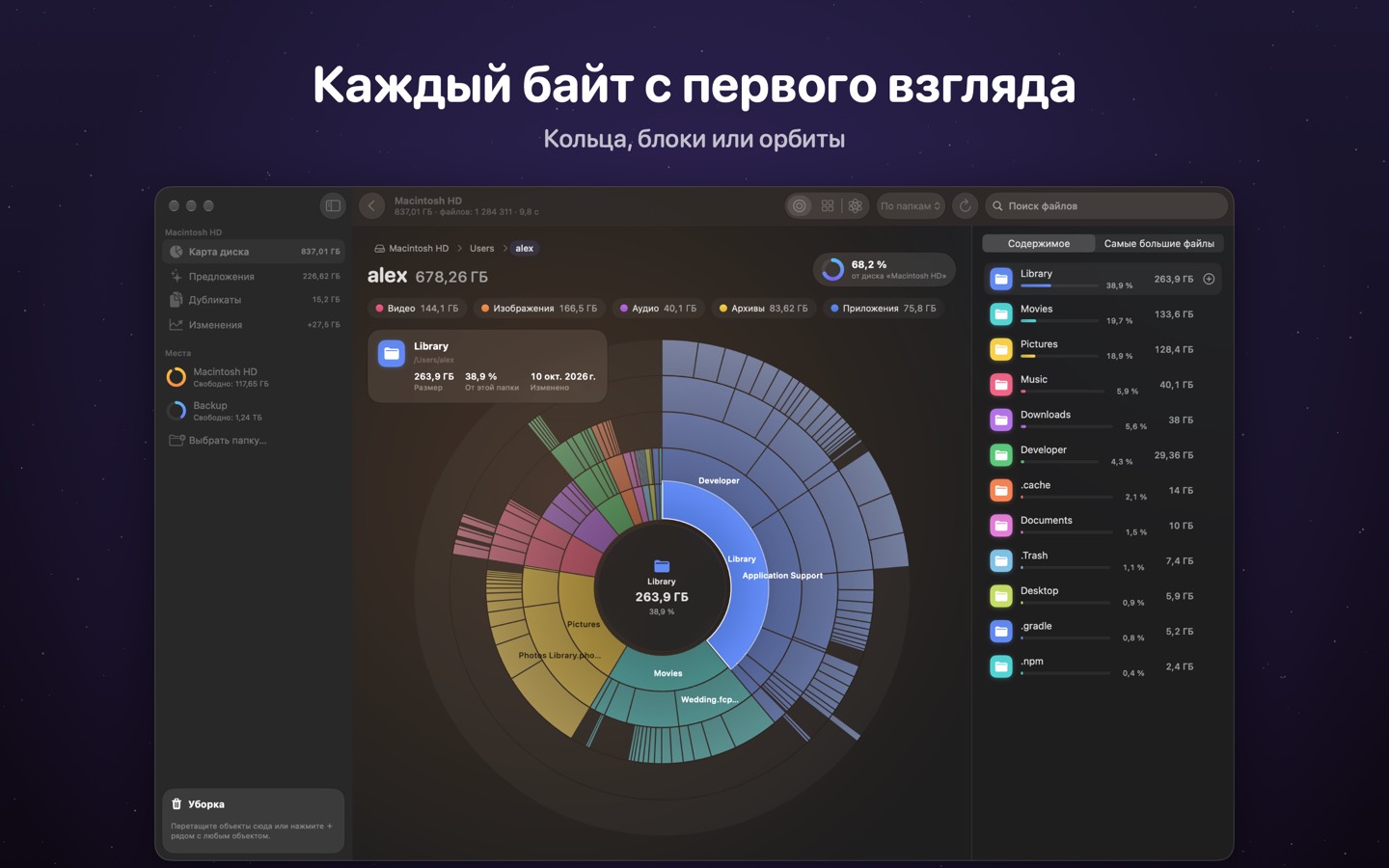Select the .Trash folder row
1389x868 pixels.
pyautogui.click(x=1103, y=560)
